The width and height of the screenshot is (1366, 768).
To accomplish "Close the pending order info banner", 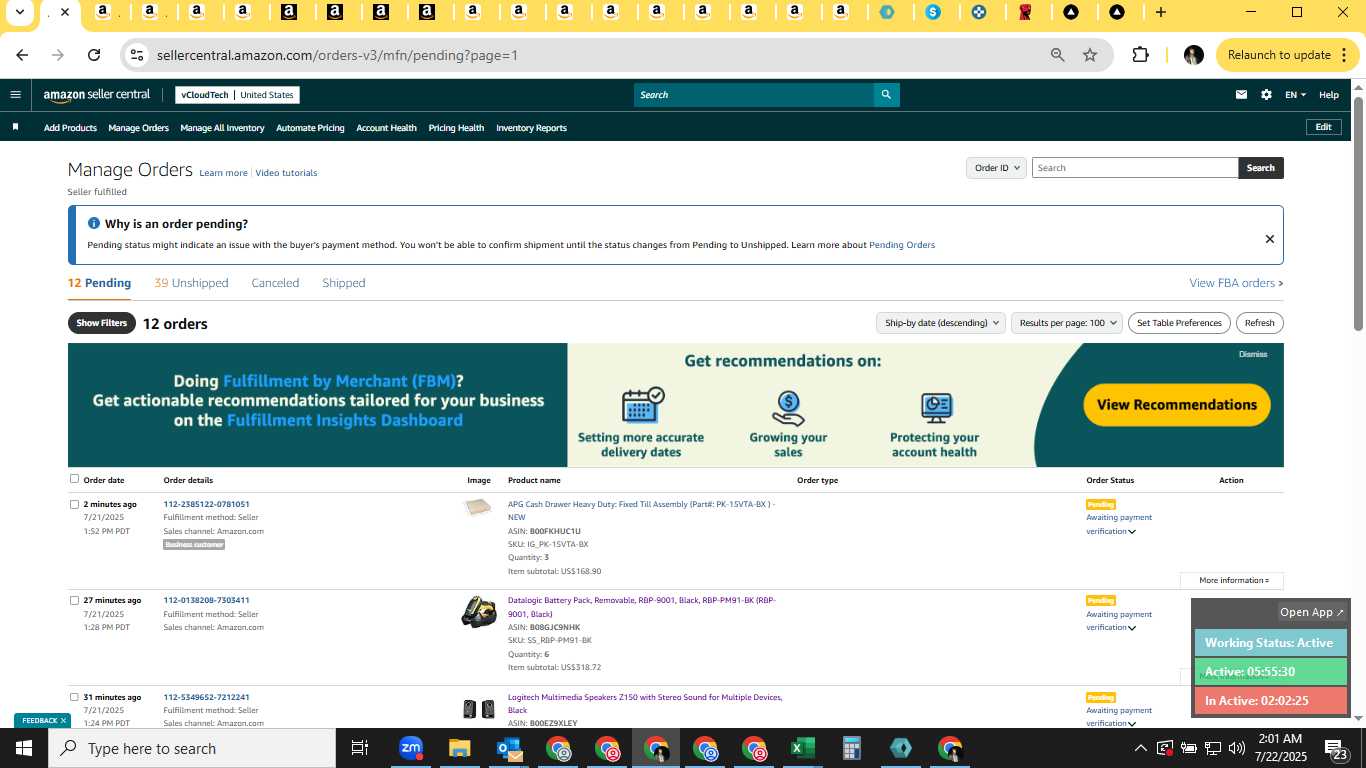I will click(x=1269, y=239).
